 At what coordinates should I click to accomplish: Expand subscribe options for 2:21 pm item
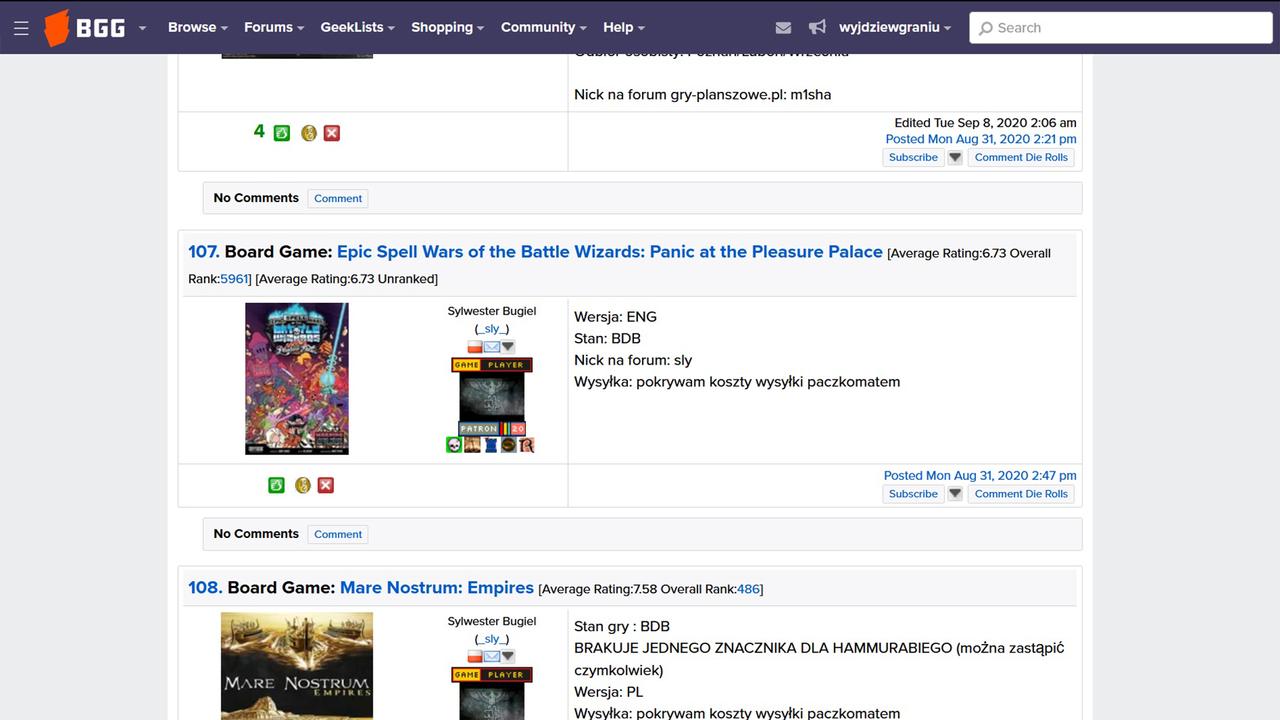955,158
